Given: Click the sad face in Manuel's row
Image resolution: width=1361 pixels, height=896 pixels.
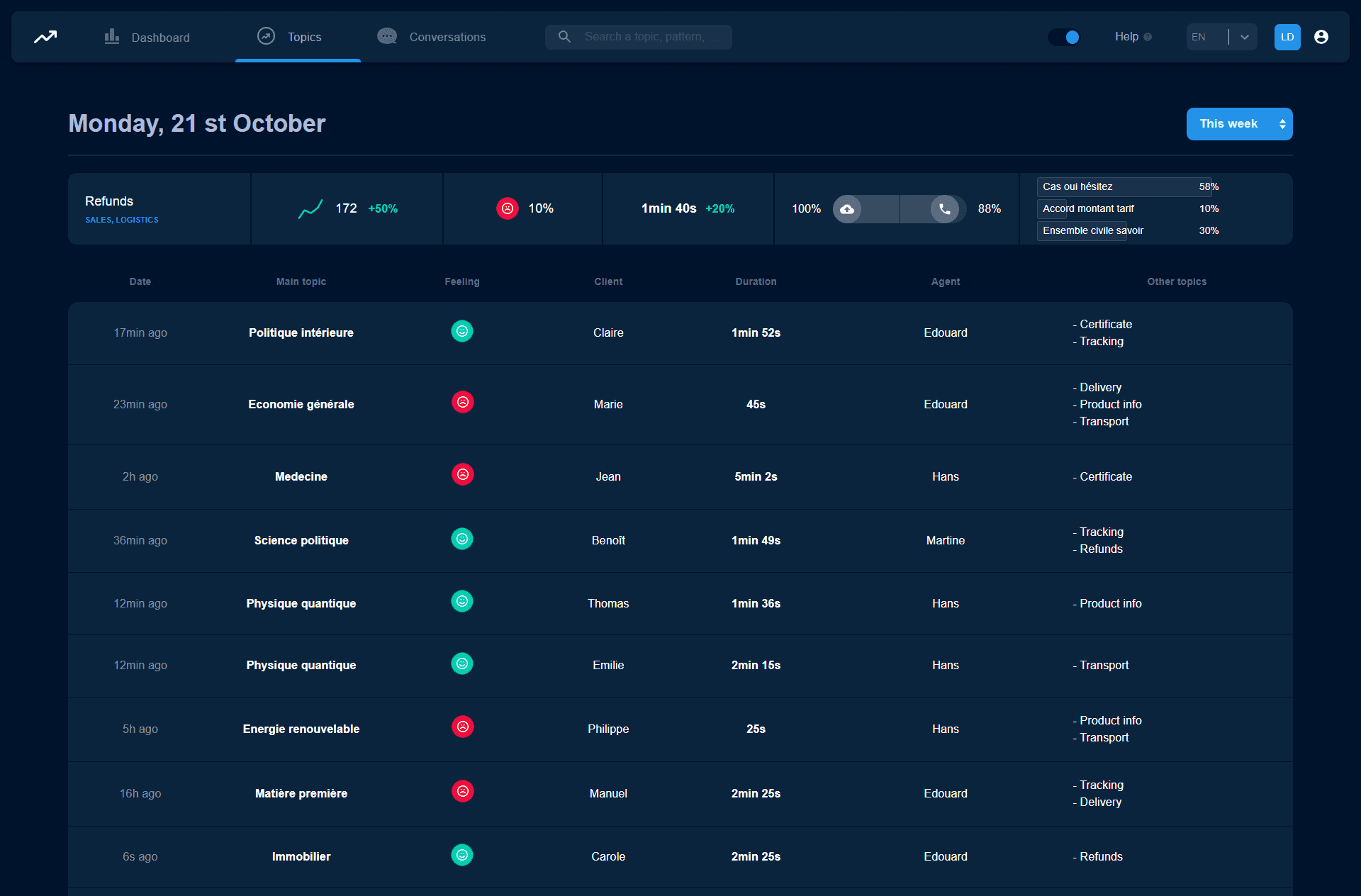Looking at the screenshot, I should point(463,791).
